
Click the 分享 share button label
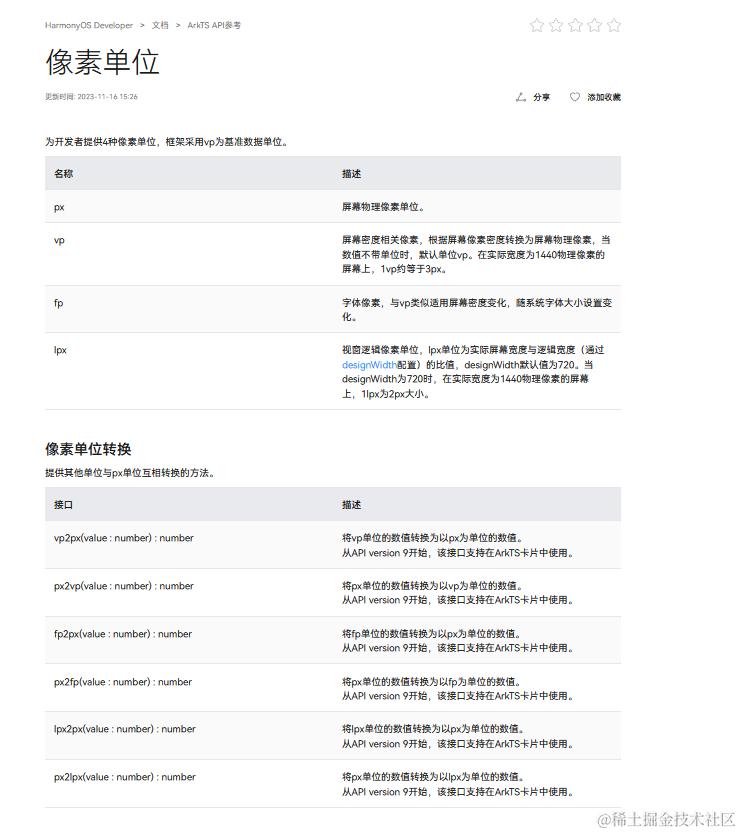tap(542, 97)
